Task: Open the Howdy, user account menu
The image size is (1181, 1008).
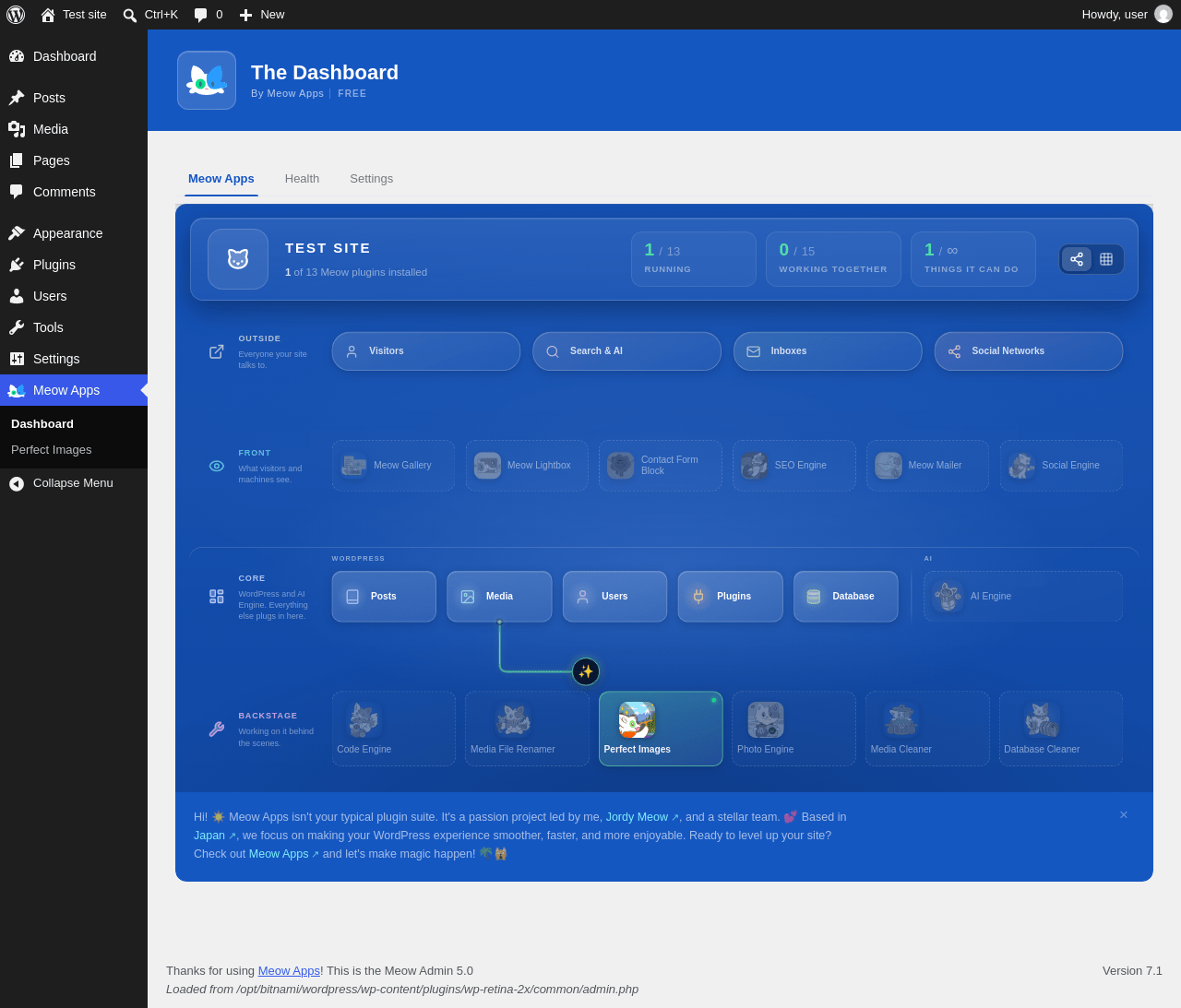Action: (1127, 15)
